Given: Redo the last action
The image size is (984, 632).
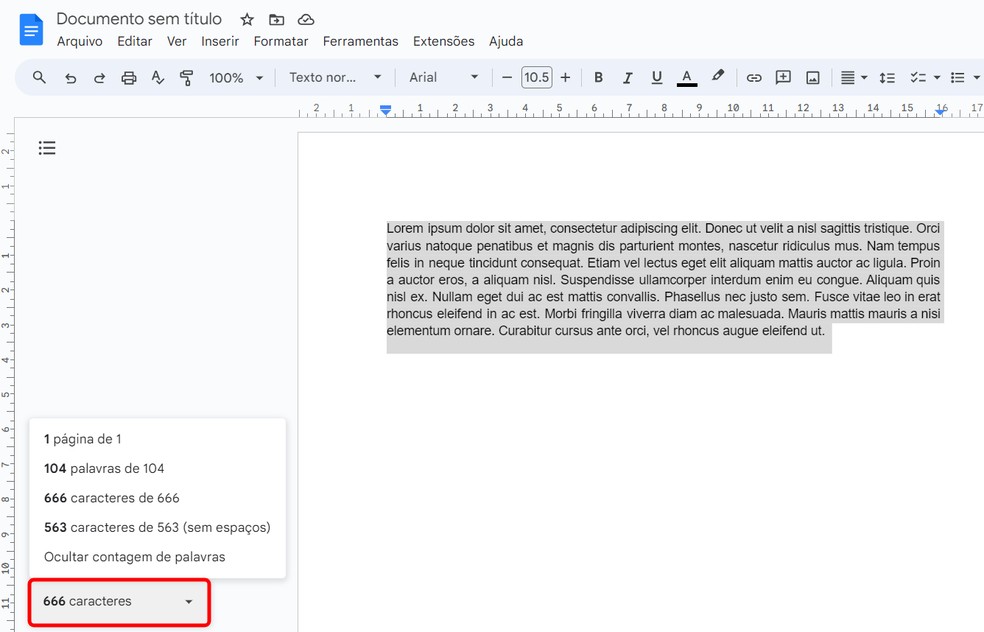Looking at the screenshot, I should pos(99,78).
